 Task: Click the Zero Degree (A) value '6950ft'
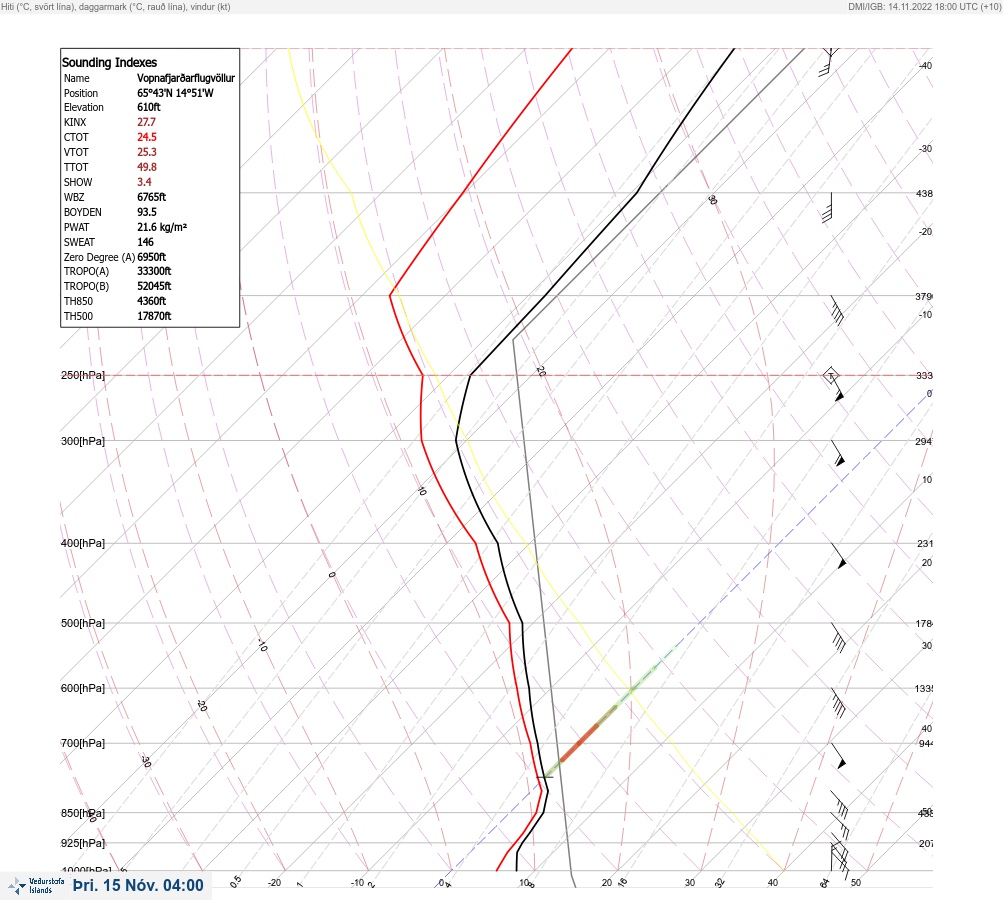pos(152,257)
